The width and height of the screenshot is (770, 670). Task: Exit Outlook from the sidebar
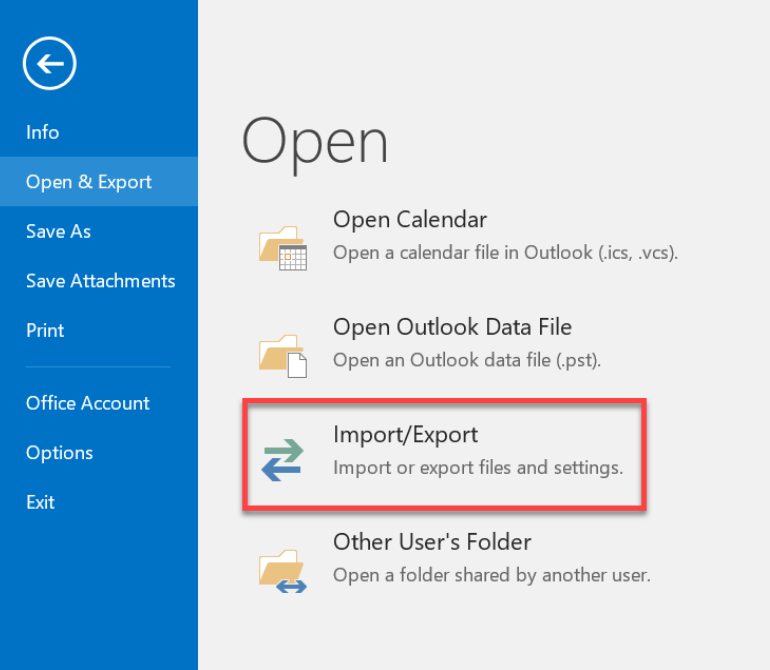tap(99, 502)
